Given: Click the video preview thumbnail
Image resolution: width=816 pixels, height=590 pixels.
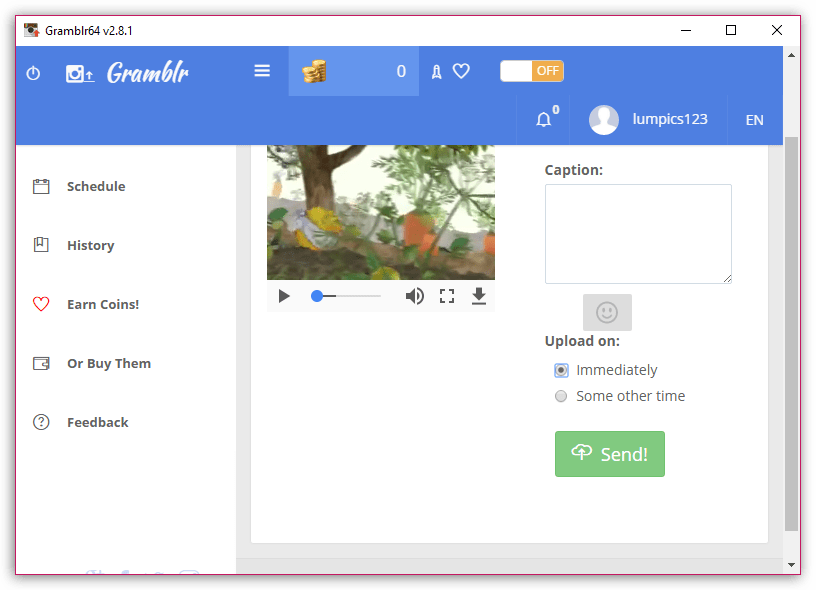Looking at the screenshot, I should 381,212.
